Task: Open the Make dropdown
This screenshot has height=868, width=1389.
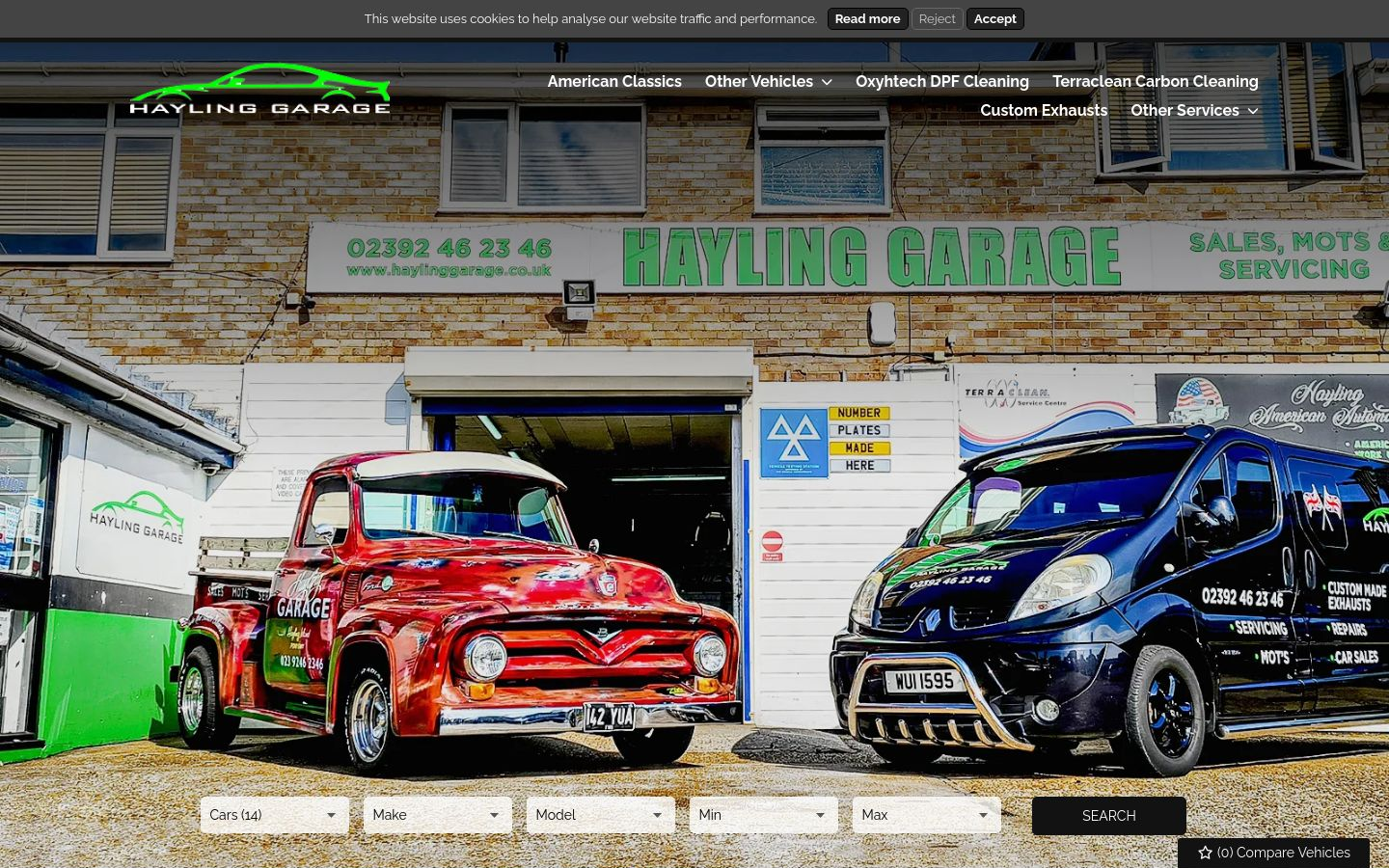Action: [x=438, y=815]
